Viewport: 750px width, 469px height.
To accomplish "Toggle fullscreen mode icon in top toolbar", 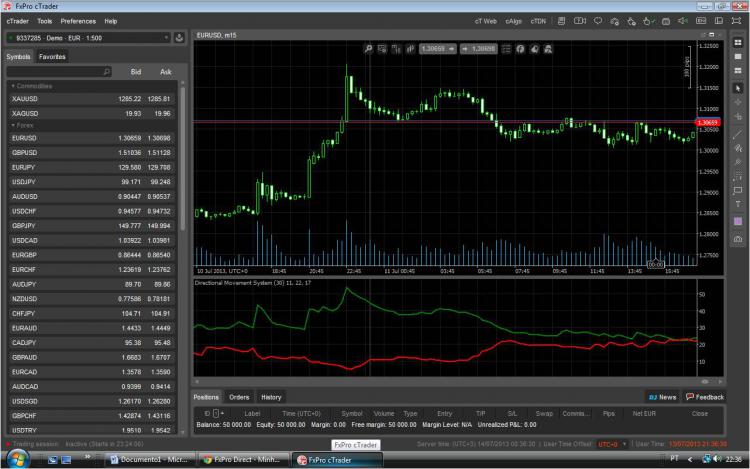I will [x=736, y=21].
